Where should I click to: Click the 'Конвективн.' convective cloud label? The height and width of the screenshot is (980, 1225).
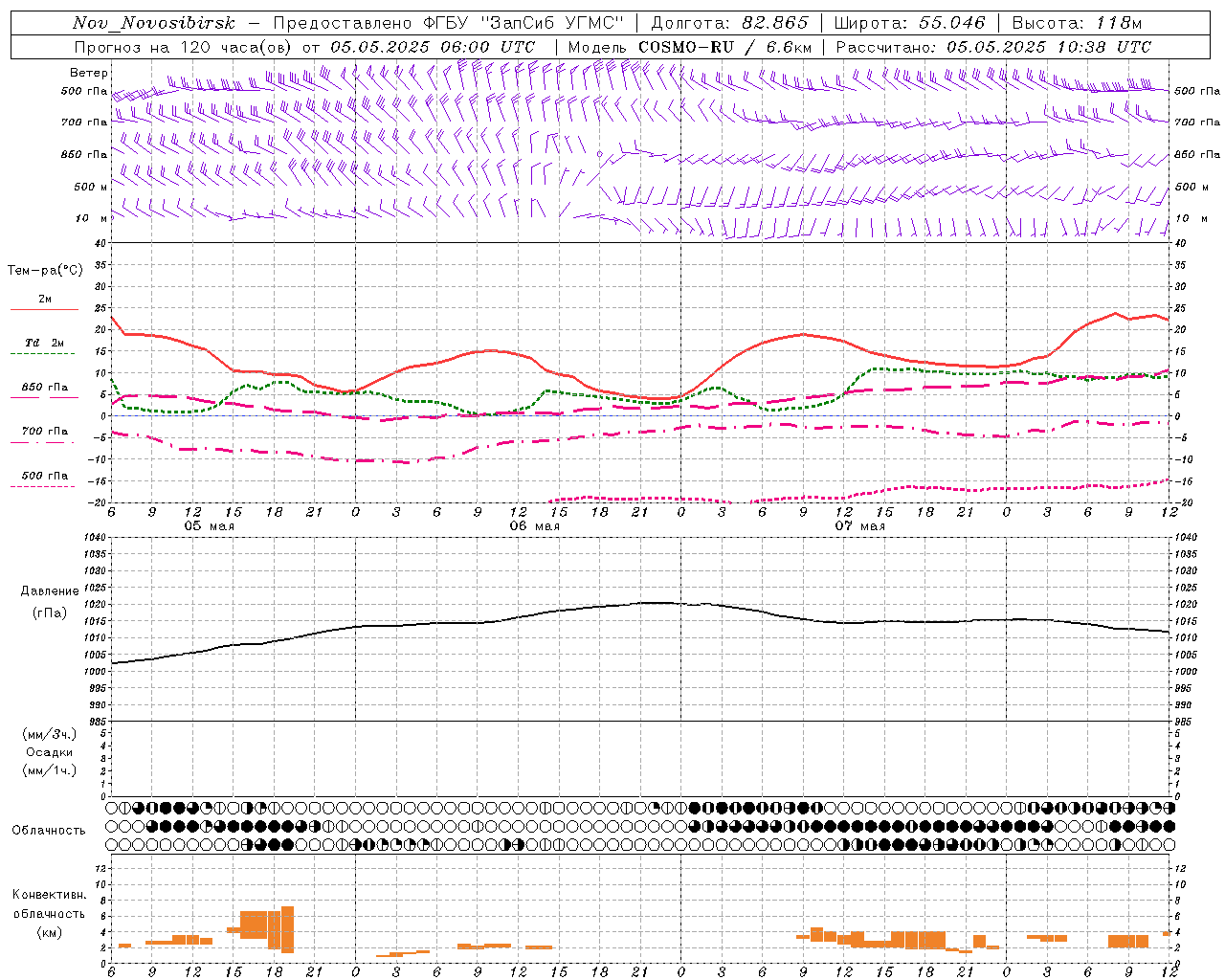(x=50, y=895)
